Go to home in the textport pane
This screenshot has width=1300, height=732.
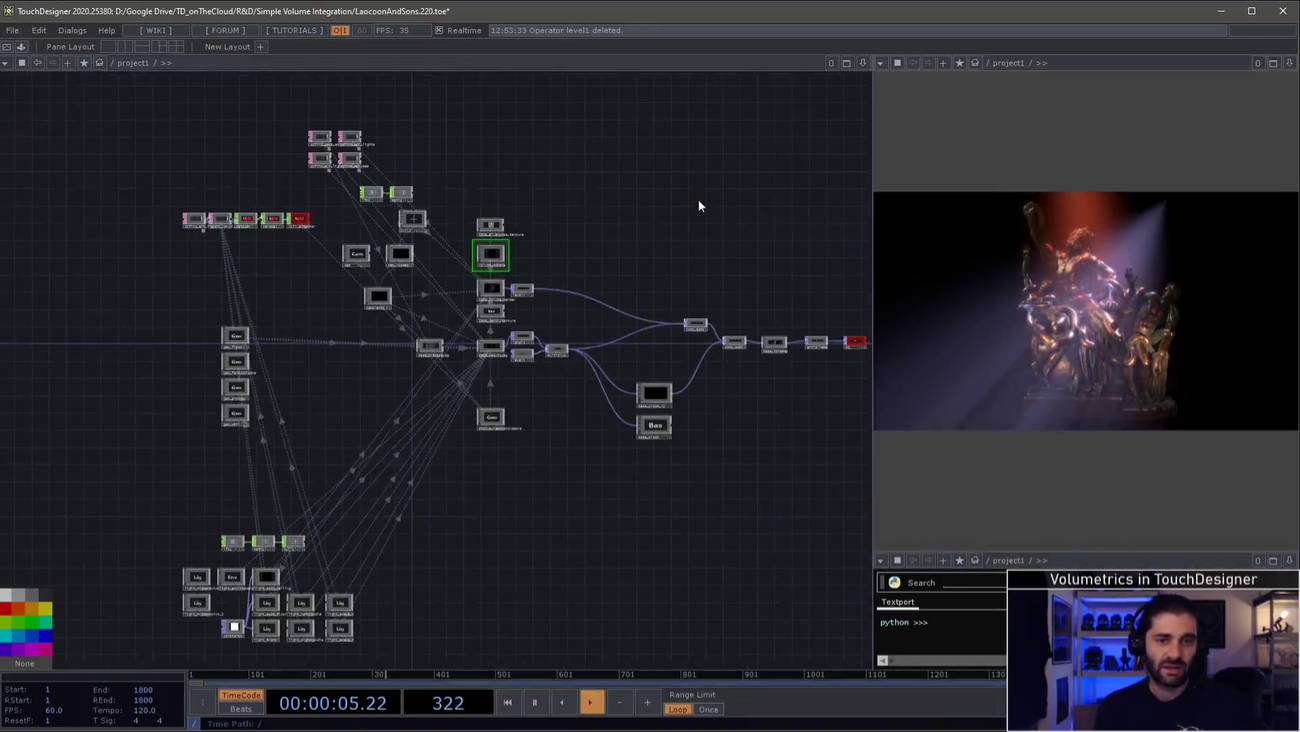coord(975,560)
